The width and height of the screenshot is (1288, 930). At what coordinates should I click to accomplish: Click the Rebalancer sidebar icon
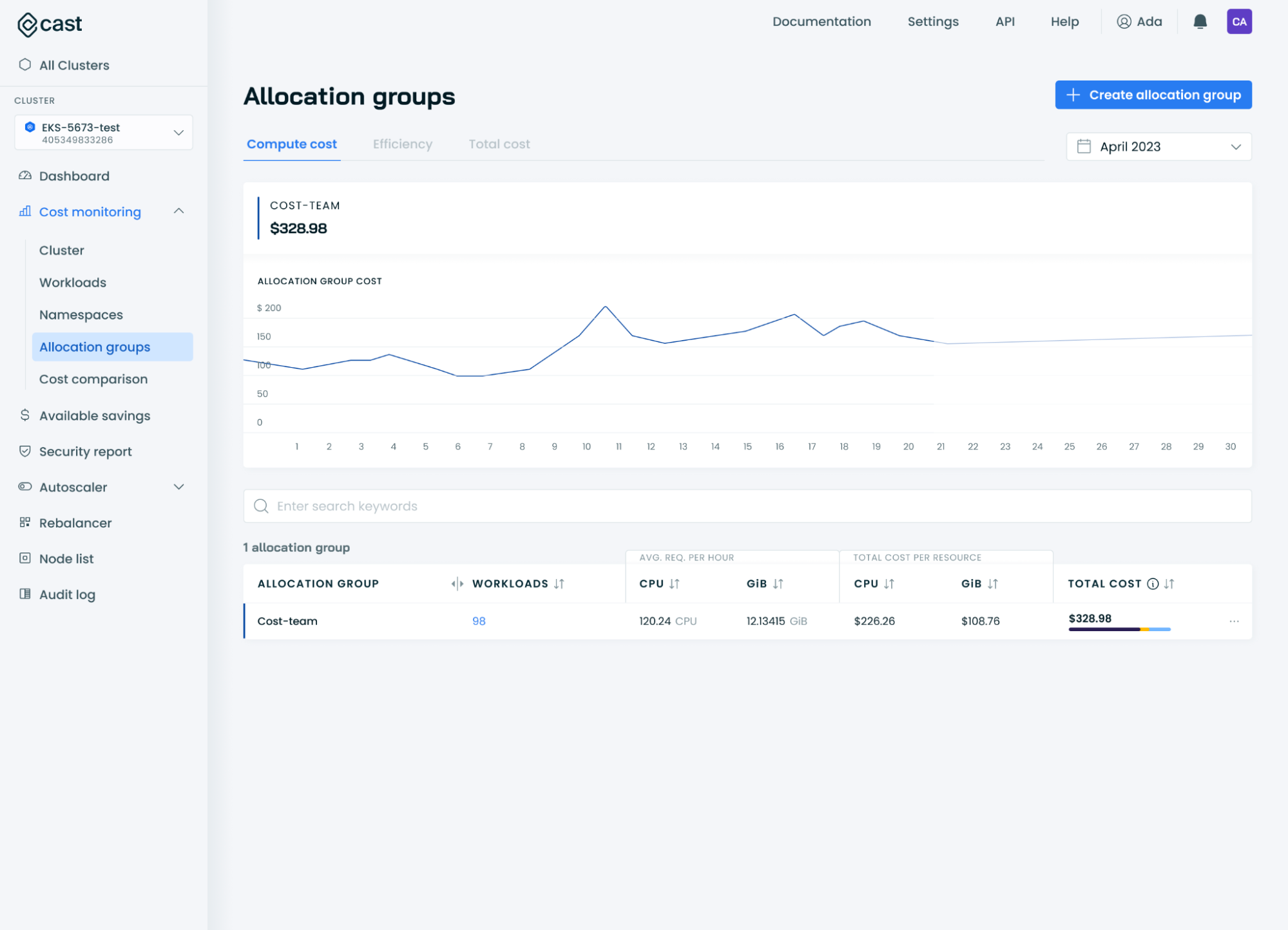[24, 522]
